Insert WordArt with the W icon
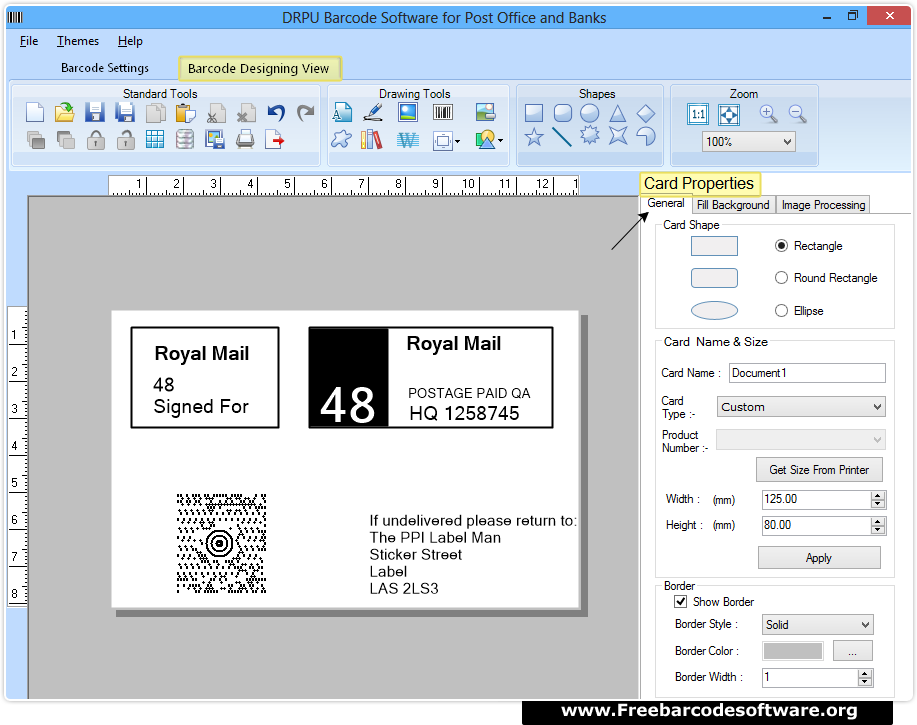Image resolution: width=917 pixels, height=725 pixels. point(408,140)
